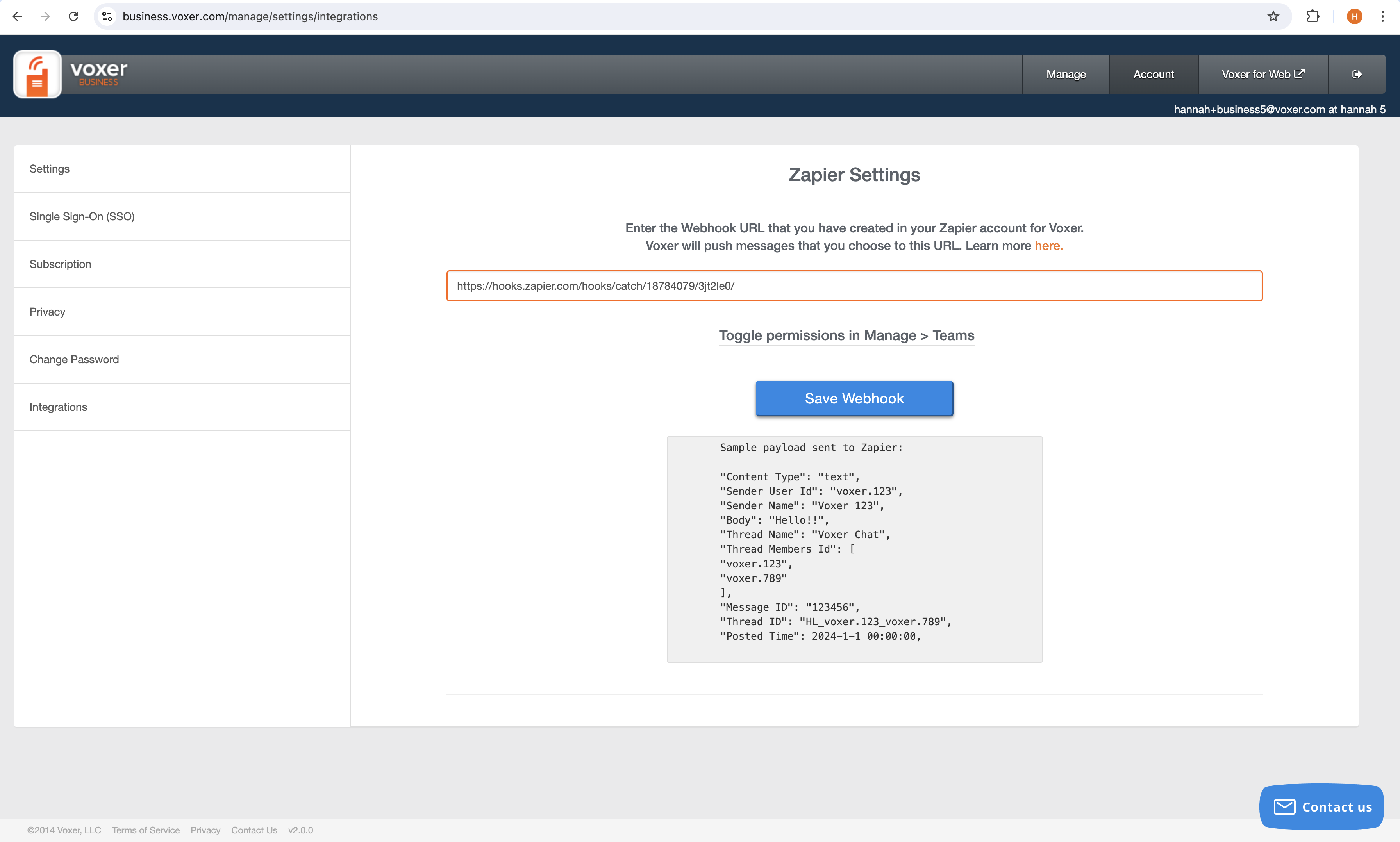The image size is (1400, 842).
Task: Select Privacy in the sidebar
Action: (x=182, y=312)
